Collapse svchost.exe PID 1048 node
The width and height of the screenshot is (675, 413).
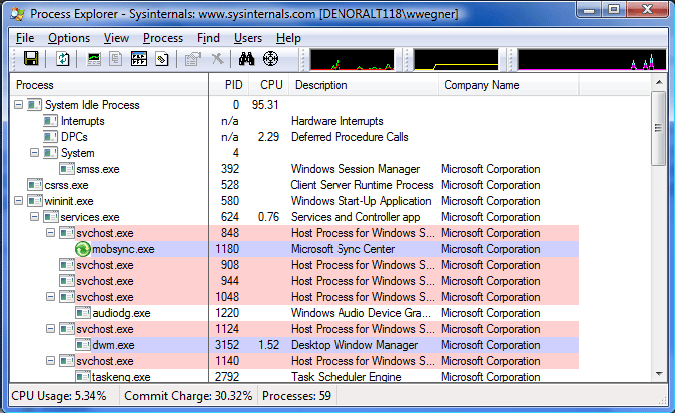click(50, 297)
